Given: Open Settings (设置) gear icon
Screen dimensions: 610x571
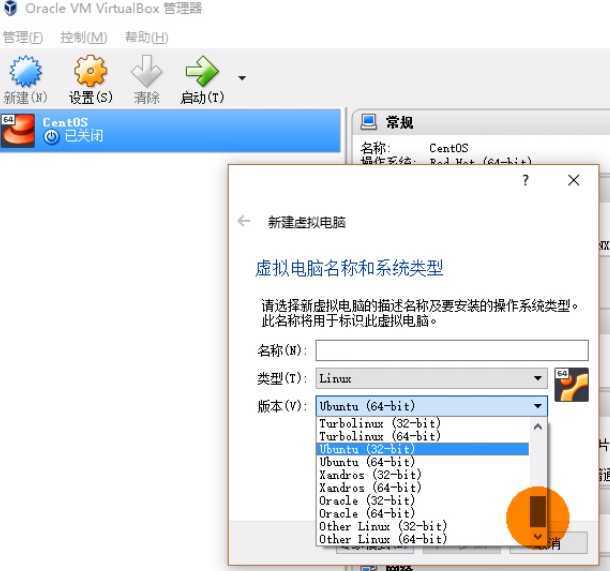Looking at the screenshot, I should [x=90, y=71].
